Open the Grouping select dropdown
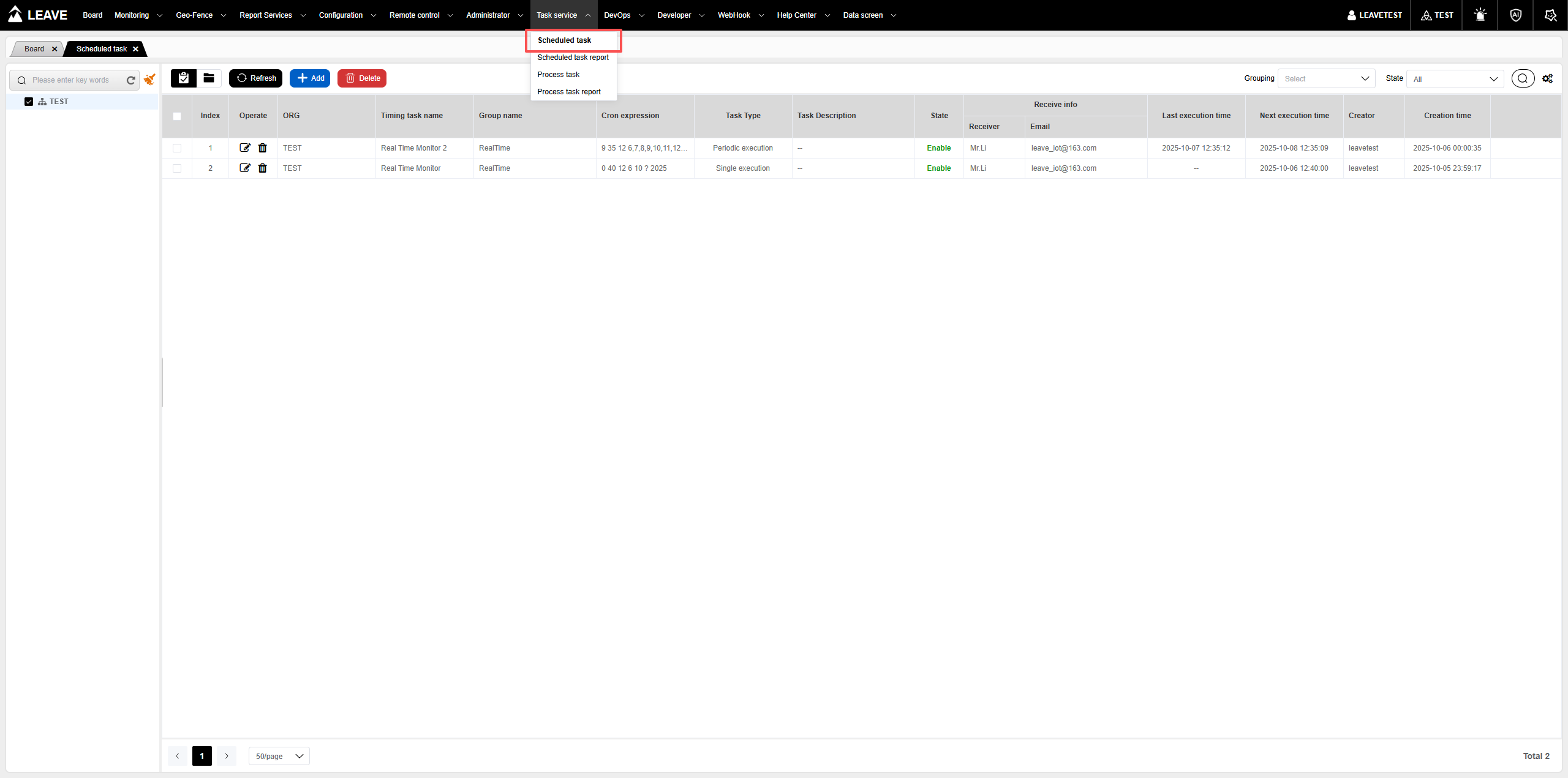The width and height of the screenshot is (1568, 778). point(1326,78)
